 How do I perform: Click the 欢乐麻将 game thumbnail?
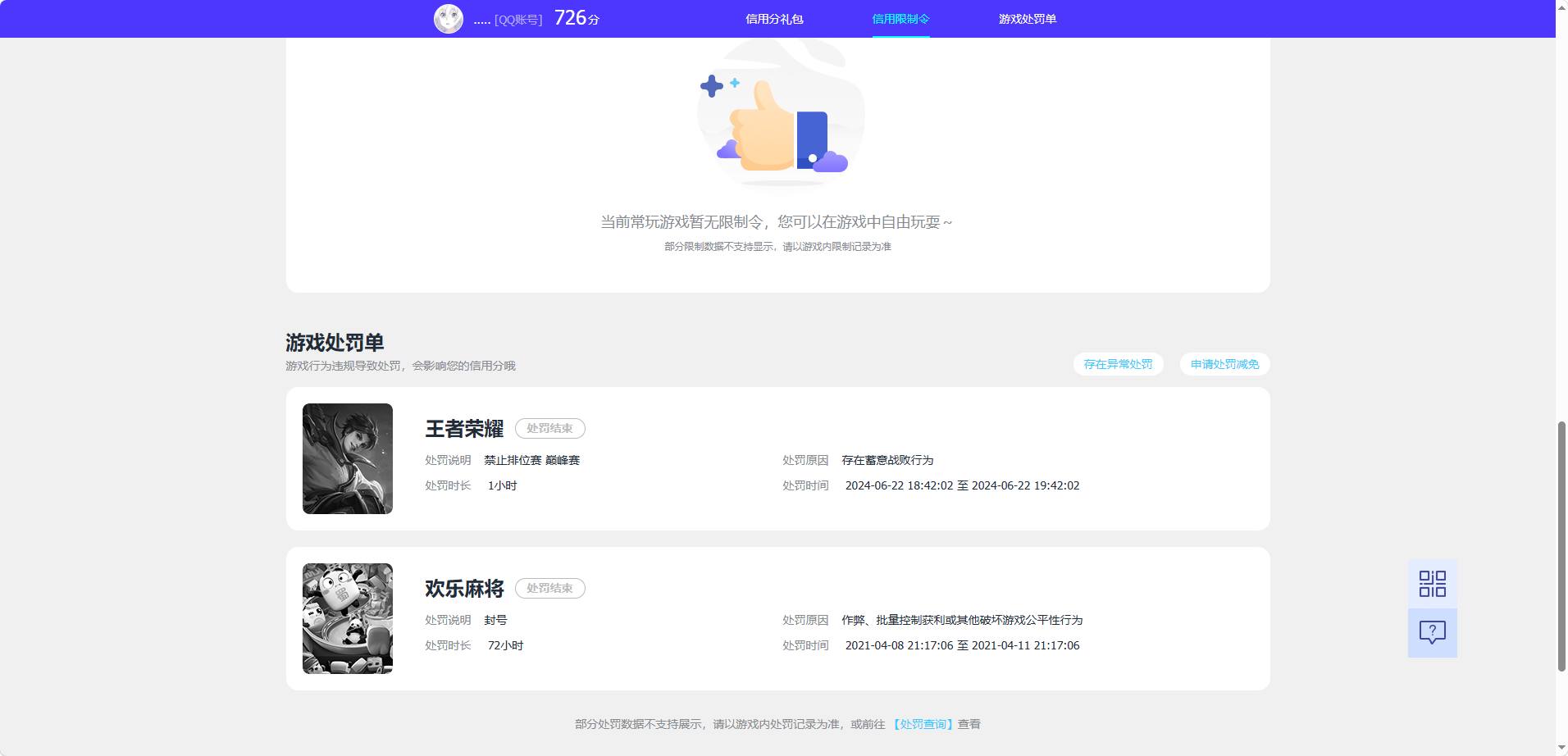348,618
